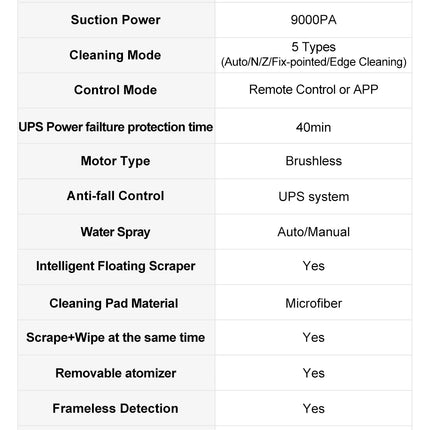Click Intelligent Floating Scraper label
The height and width of the screenshot is (430, 430).
(x=115, y=266)
